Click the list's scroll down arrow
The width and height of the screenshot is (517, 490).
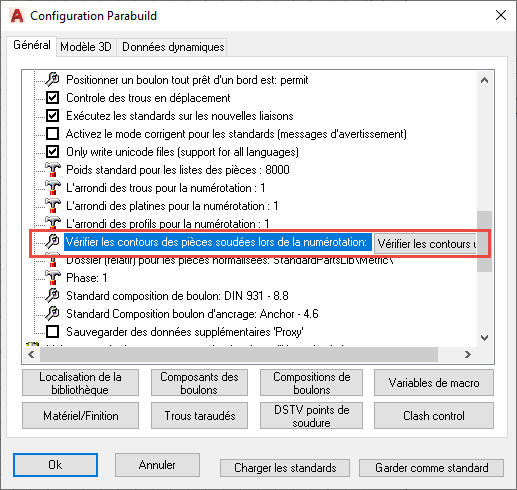[485, 337]
